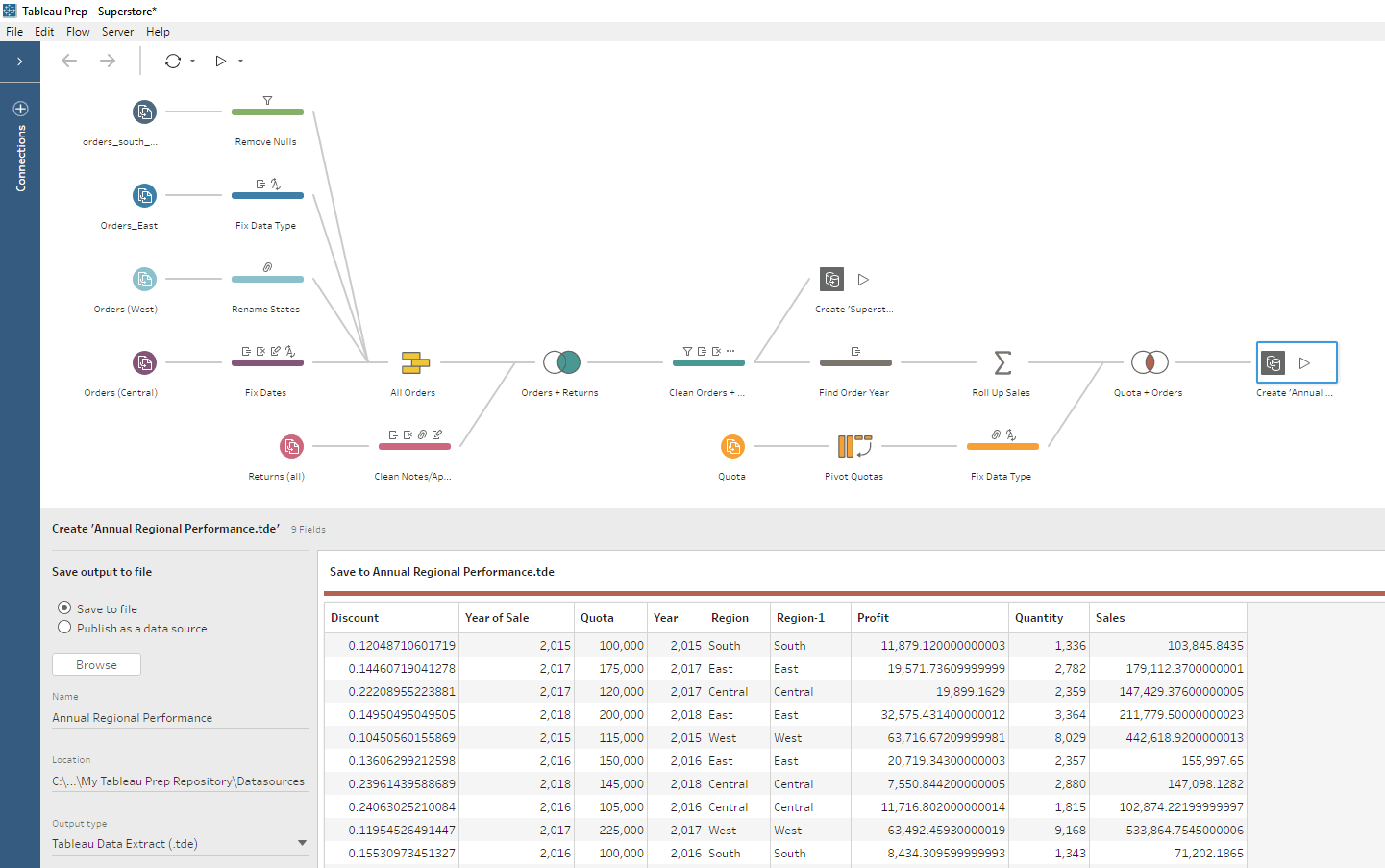Select the Quota + Orders join step
Image resolution: width=1385 pixels, height=868 pixels.
(1148, 362)
